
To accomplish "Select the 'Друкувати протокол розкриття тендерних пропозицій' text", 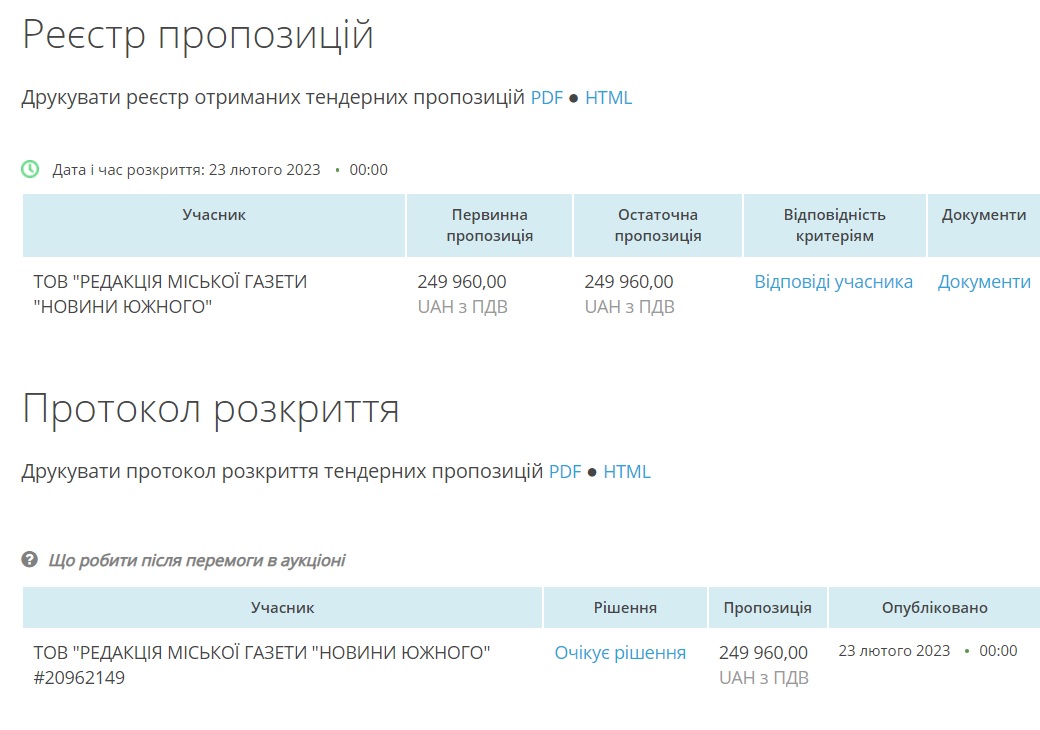I will click(x=282, y=472).
